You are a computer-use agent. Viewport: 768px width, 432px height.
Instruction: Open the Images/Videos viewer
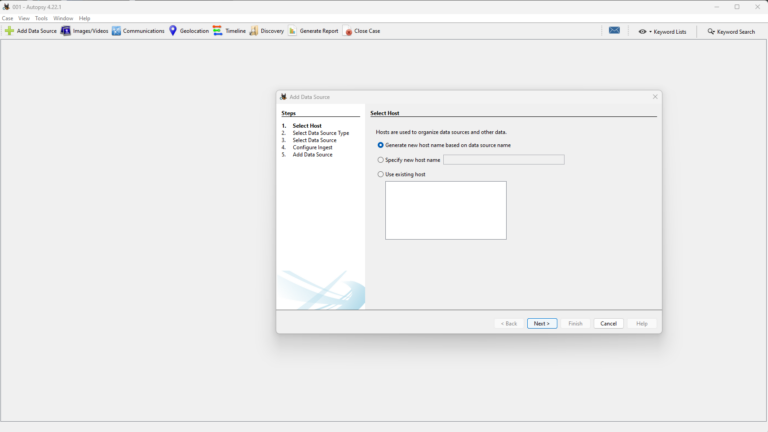point(66,31)
